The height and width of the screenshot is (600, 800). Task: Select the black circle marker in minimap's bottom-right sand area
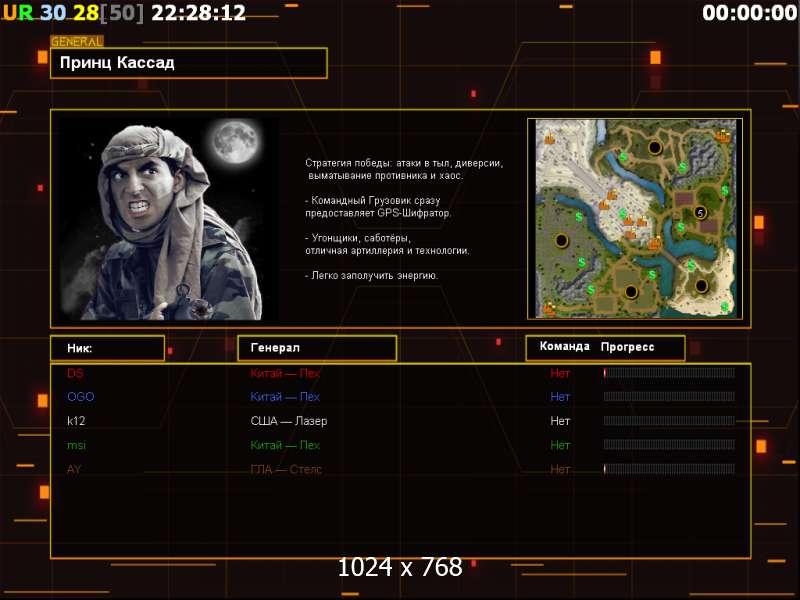(x=702, y=286)
